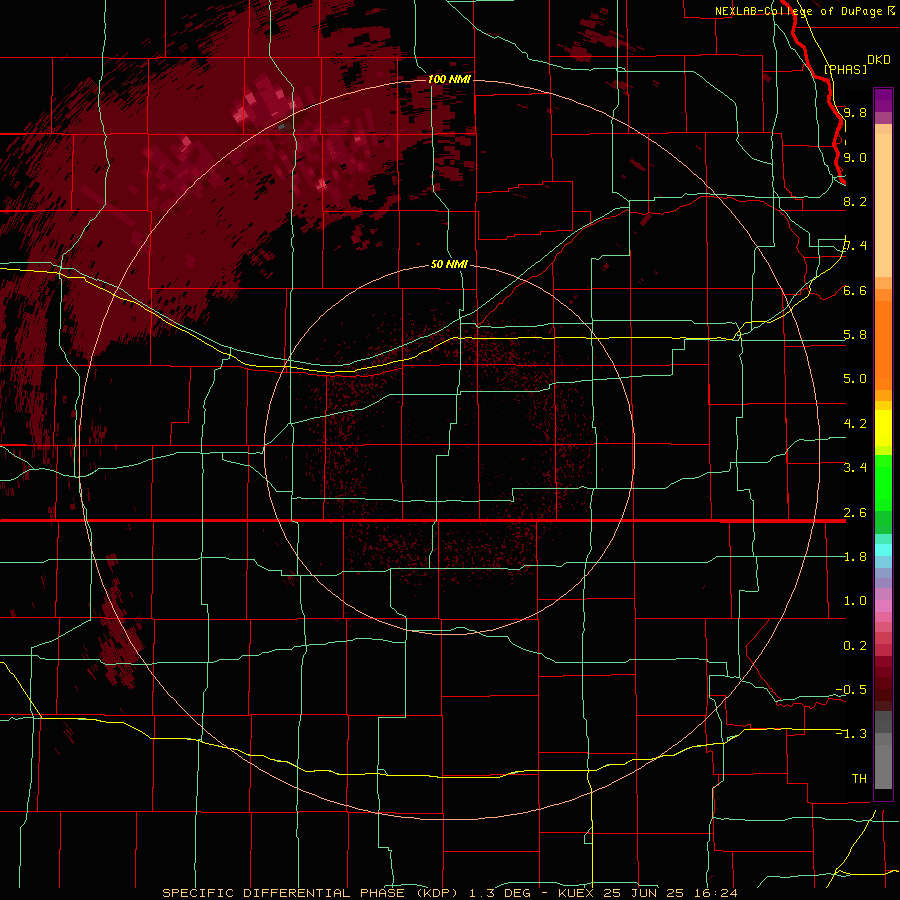Pick the light peach legend color band
Screen dimensions: 900x900
883,205
